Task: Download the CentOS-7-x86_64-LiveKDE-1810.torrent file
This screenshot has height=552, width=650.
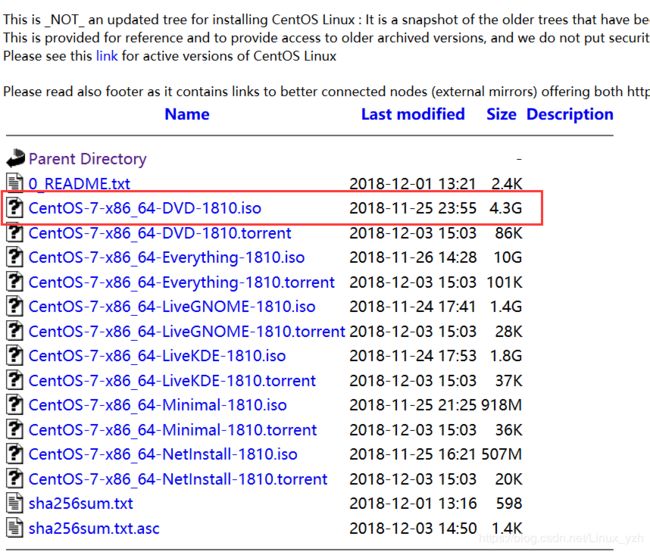Action: point(172,380)
